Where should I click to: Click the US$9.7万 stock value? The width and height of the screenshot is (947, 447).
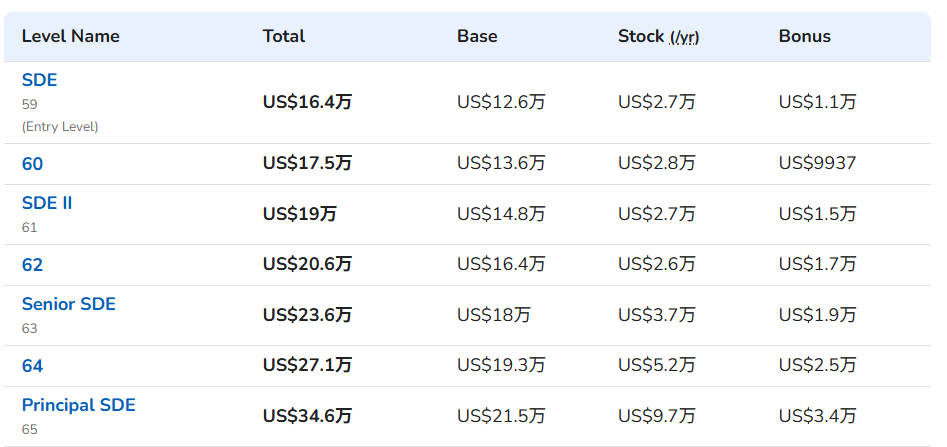[656, 416]
